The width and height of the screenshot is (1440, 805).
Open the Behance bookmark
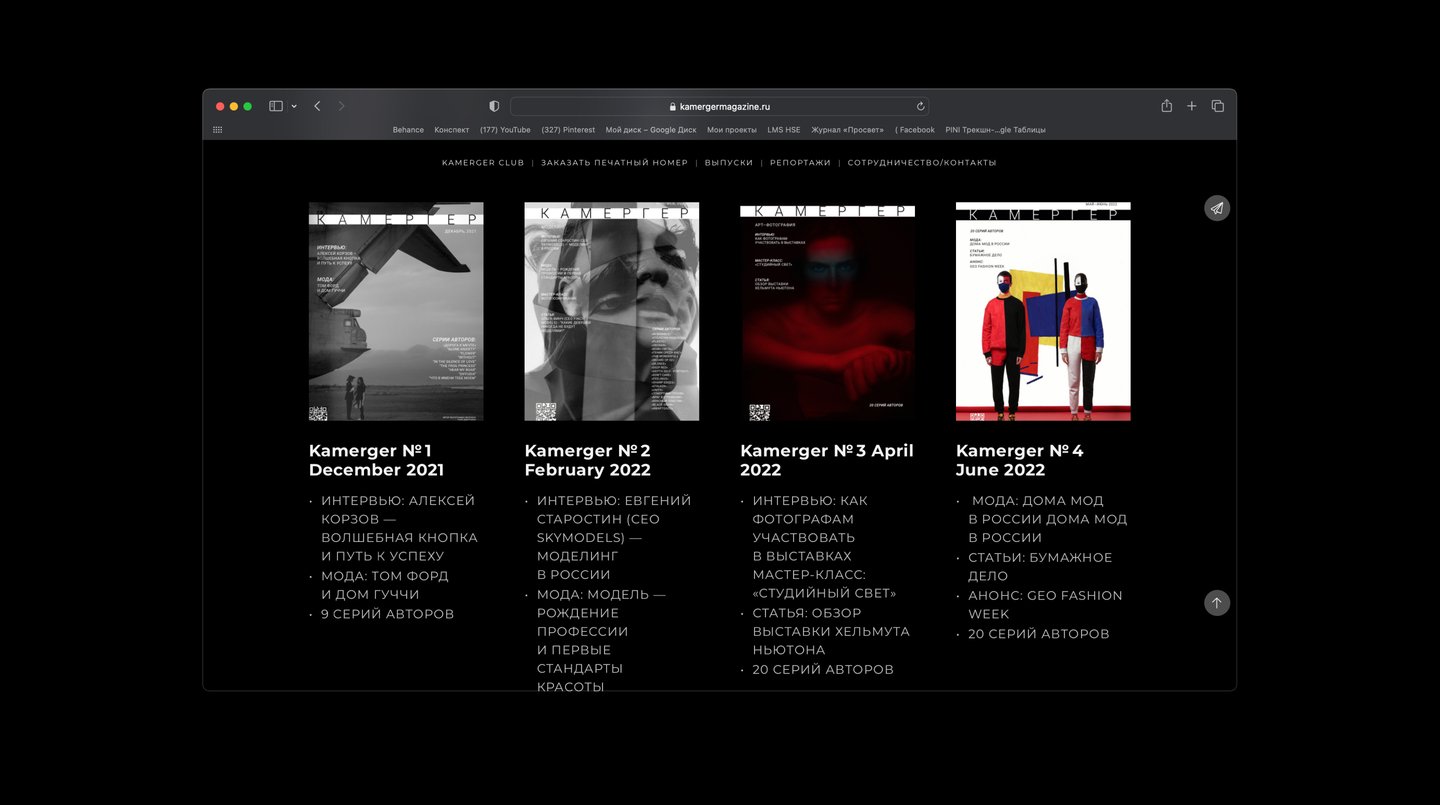coord(408,130)
